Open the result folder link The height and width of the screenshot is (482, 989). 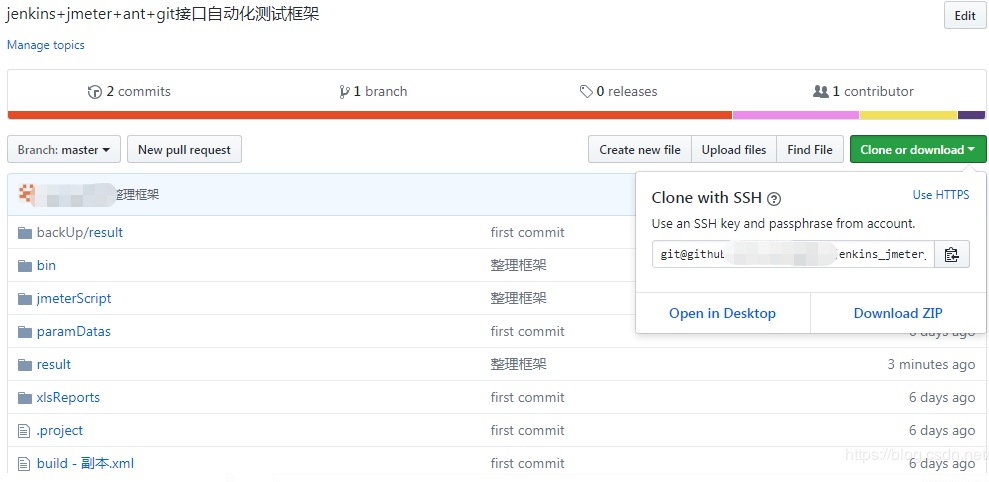point(54,365)
